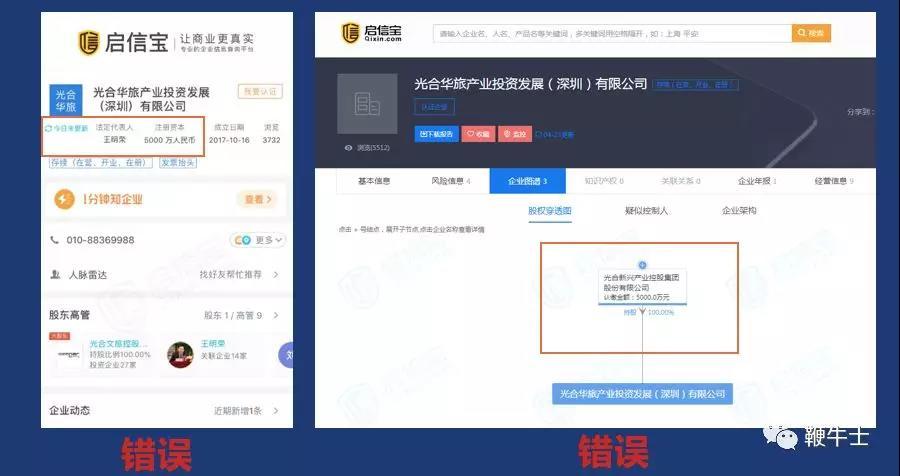Viewport: 900px width, 476px height.
Task: Click the grey company placeholder image
Action: pos(367,104)
